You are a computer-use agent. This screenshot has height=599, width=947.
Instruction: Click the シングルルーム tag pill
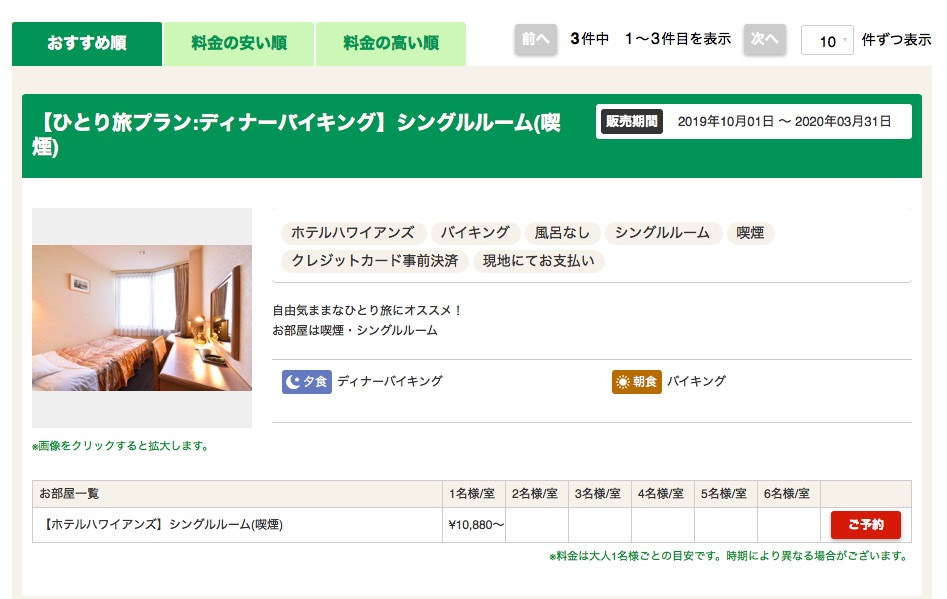[x=663, y=233]
